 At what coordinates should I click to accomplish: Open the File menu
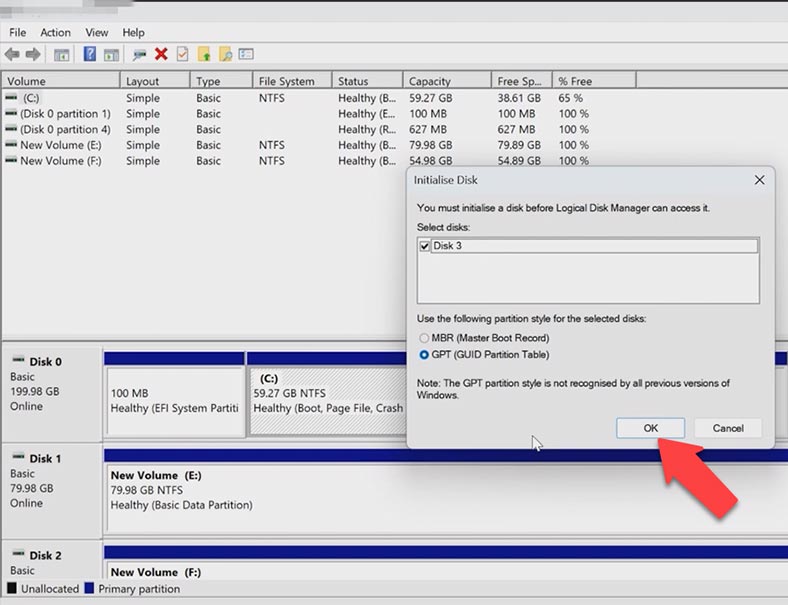pyautogui.click(x=18, y=32)
